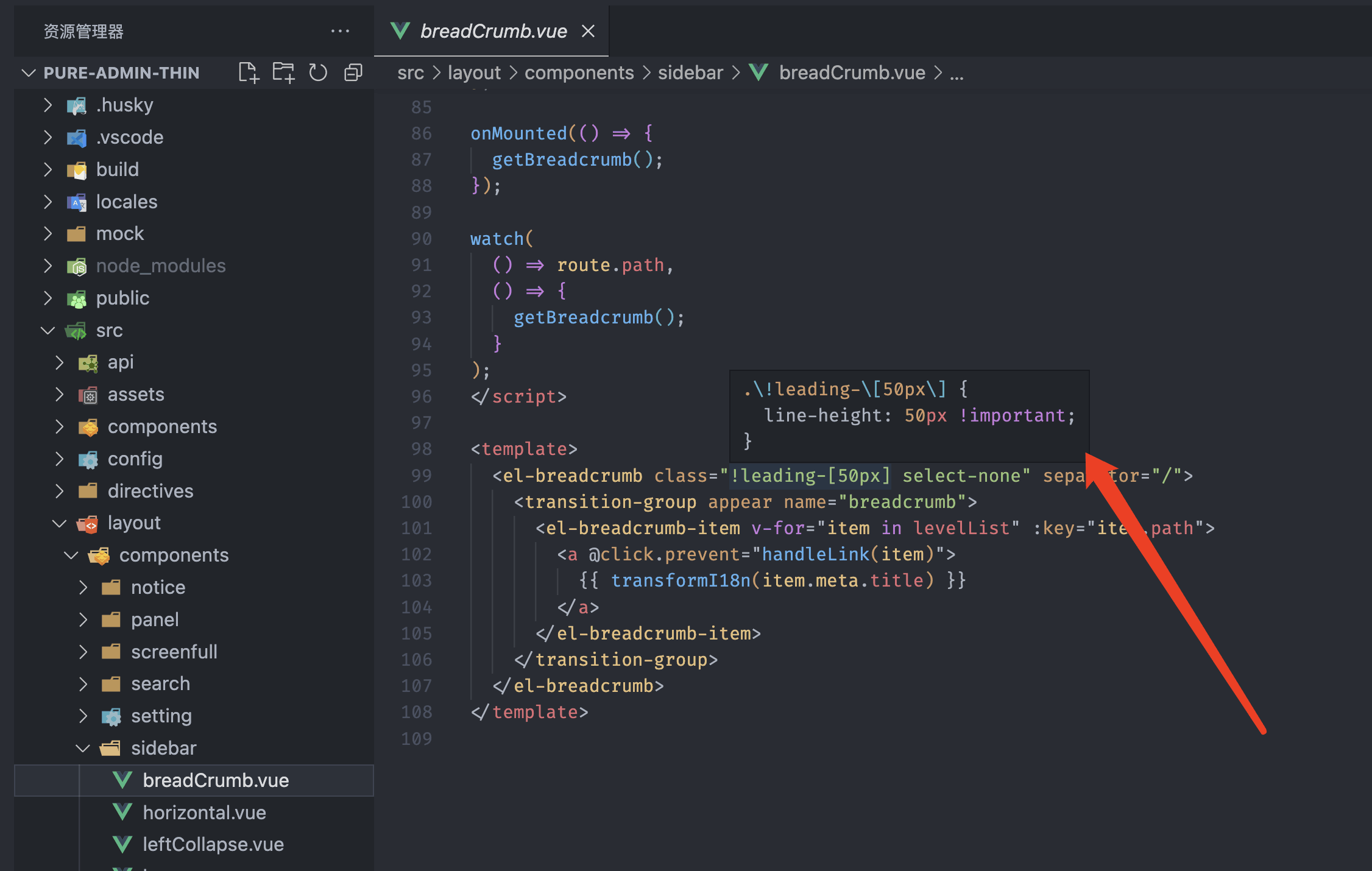Open the src components folder row

pyautogui.click(x=194, y=427)
